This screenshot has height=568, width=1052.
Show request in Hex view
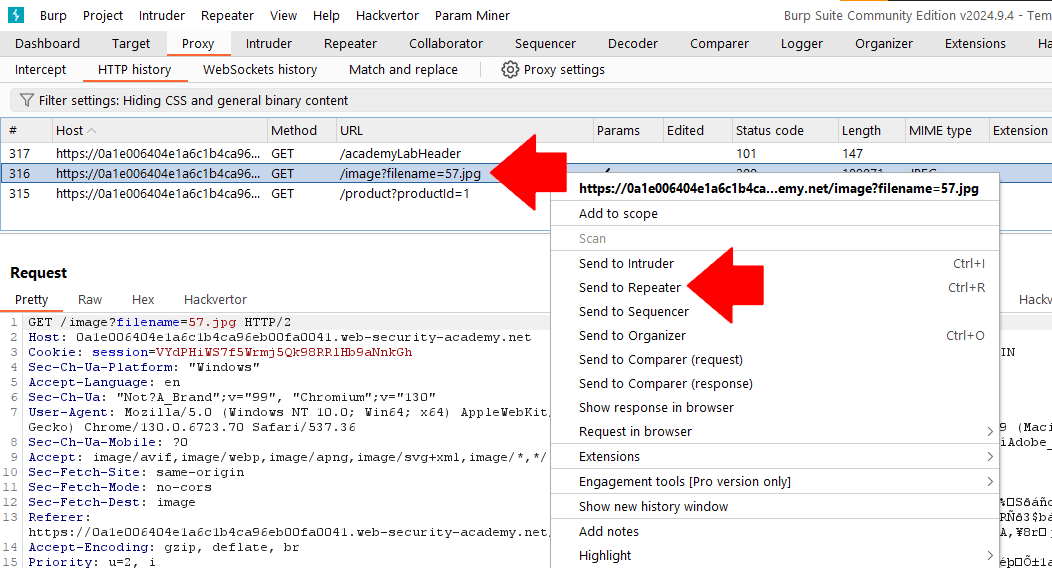(143, 299)
